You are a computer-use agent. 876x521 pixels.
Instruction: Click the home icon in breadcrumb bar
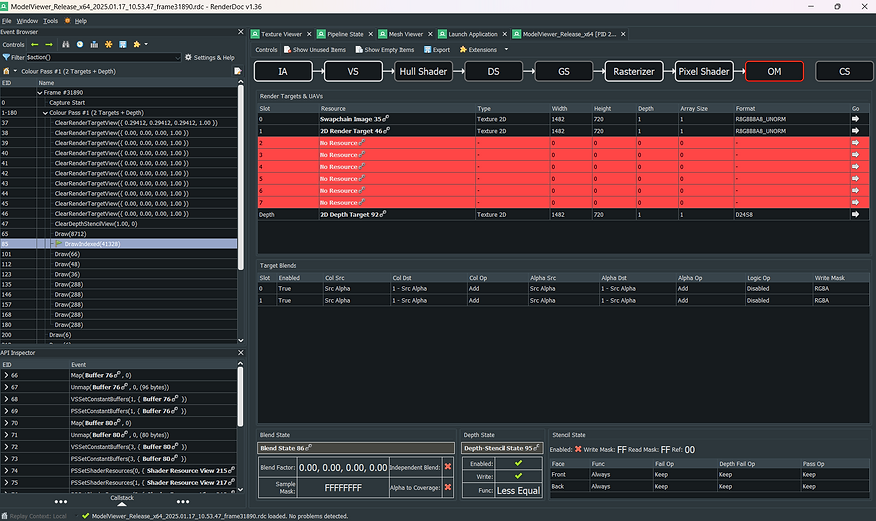(x=7, y=71)
